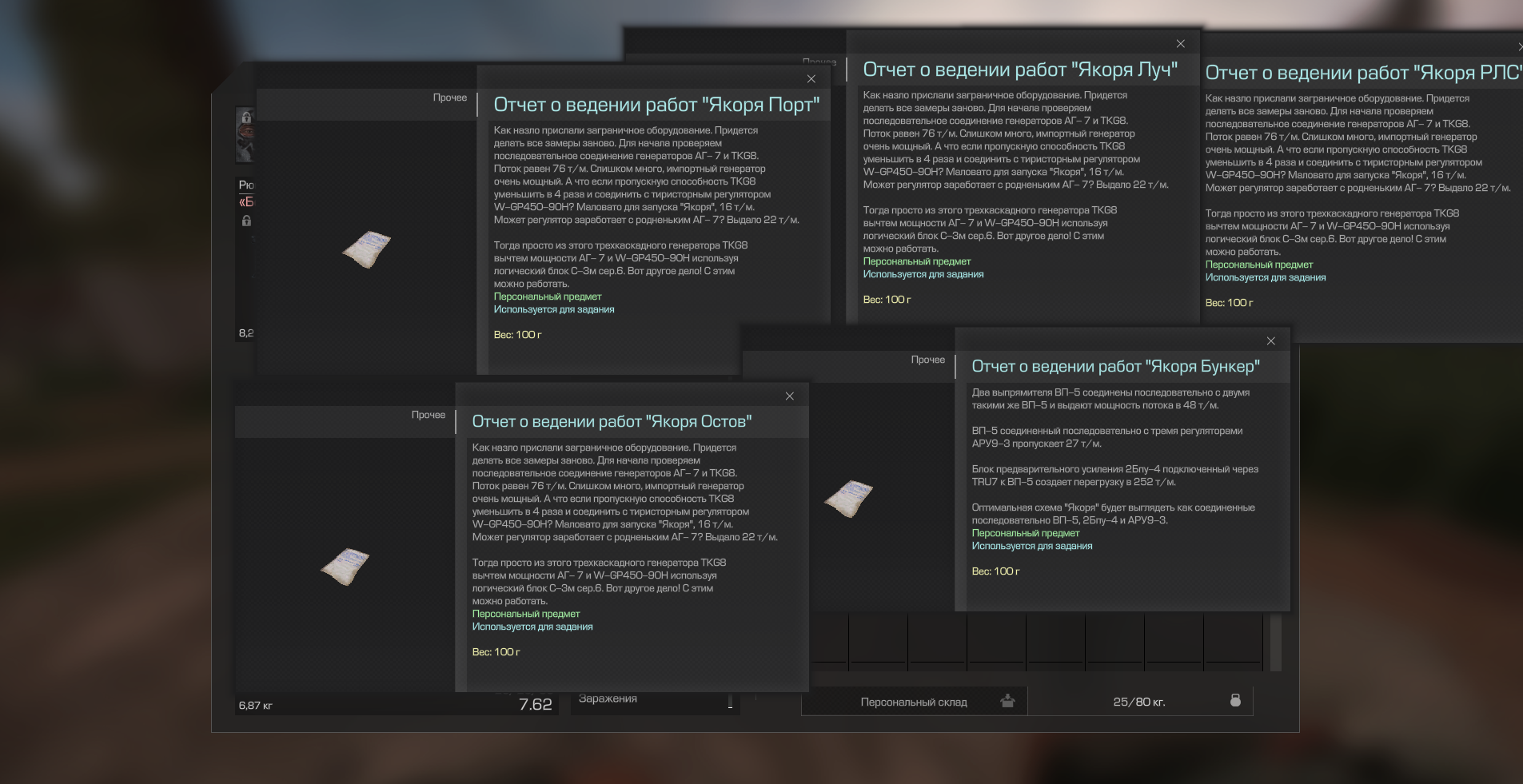The width and height of the screenshot is (1523, 784).
Task: Click "Используется для задания" in the Остов report
Action: [532, 627]
